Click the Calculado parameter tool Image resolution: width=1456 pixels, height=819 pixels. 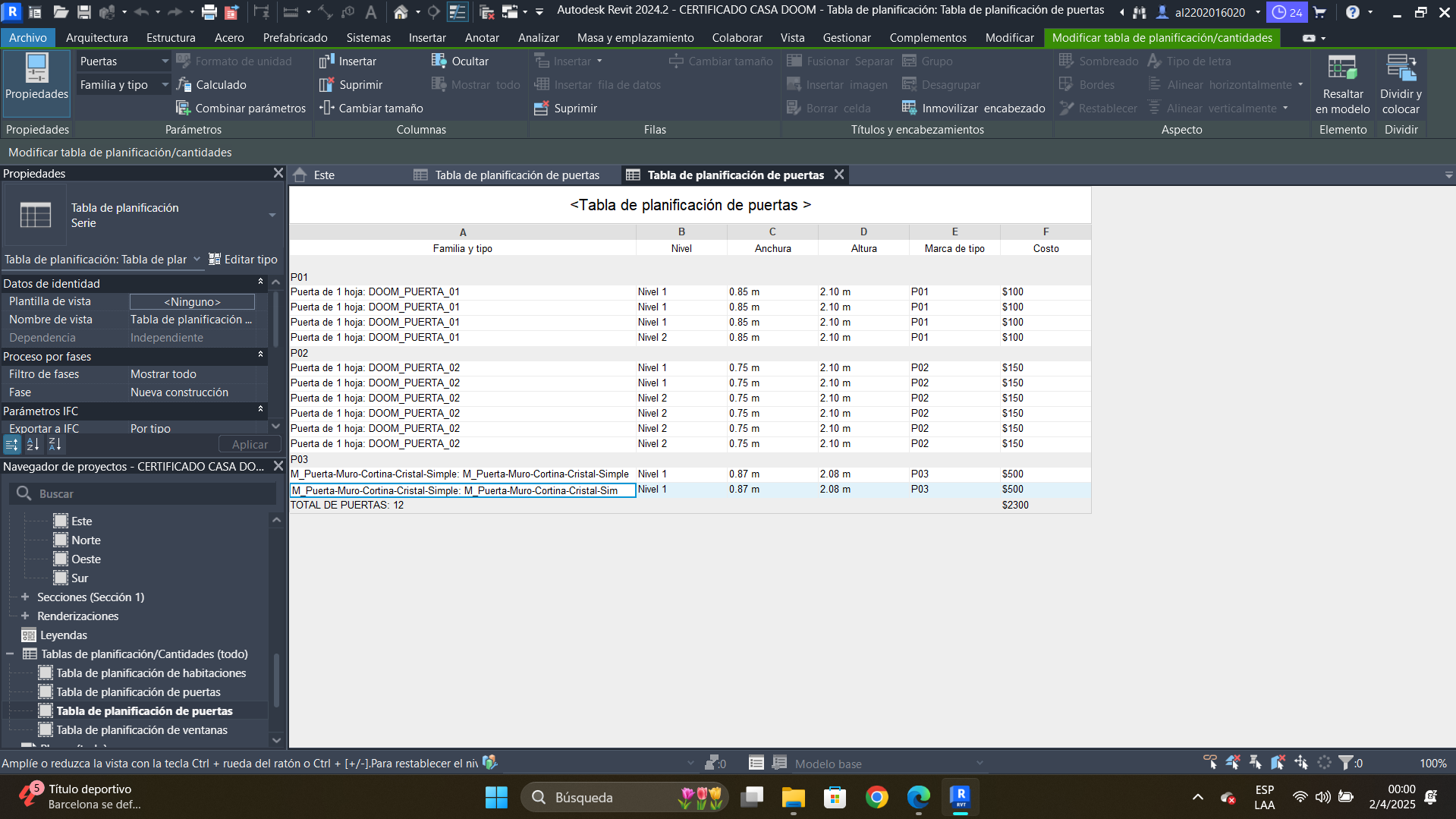[x=212, y=85]
